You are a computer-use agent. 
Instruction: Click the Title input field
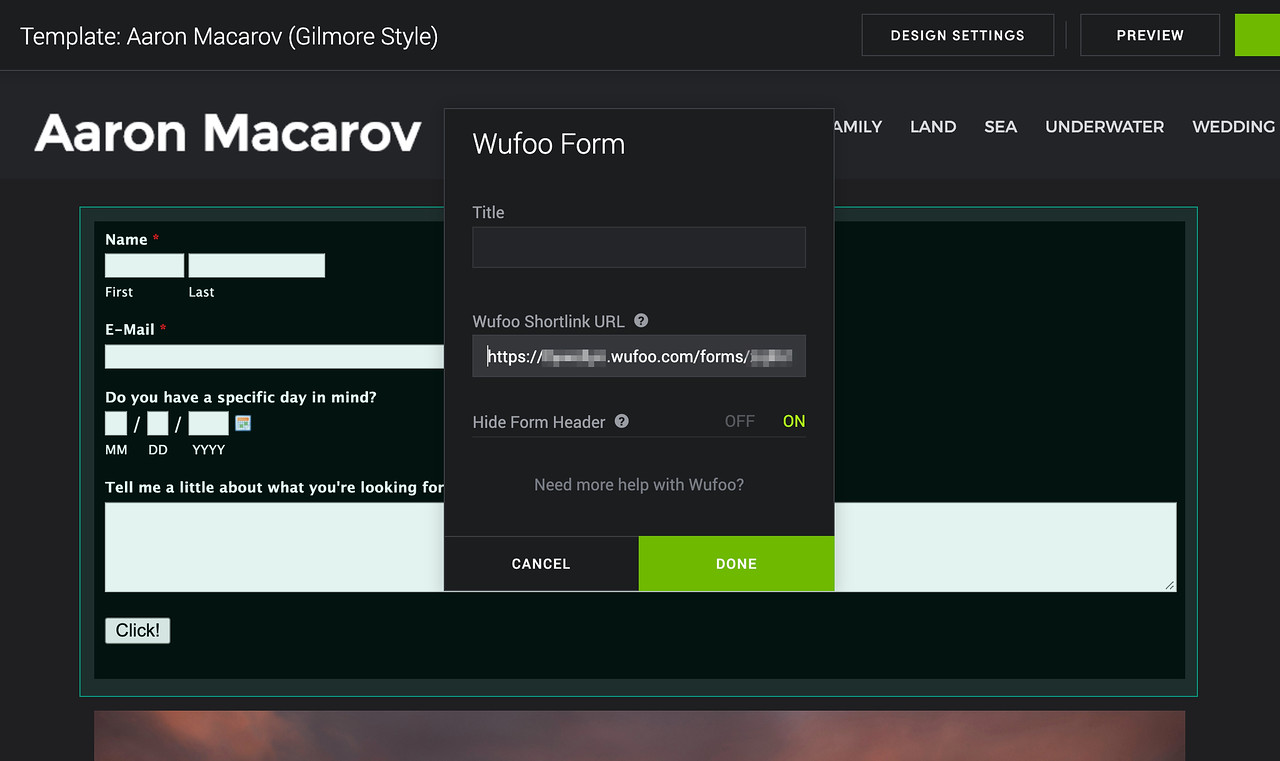(639, 247)
